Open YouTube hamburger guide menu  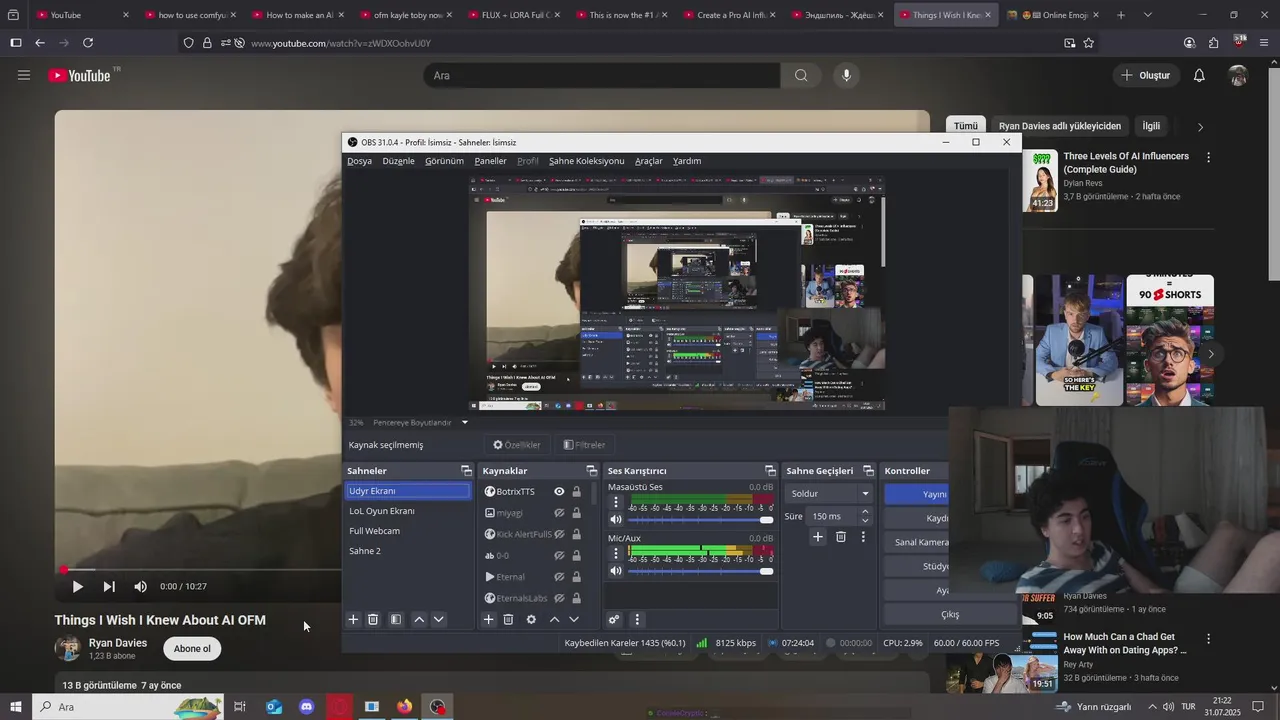tap(24, 75)
